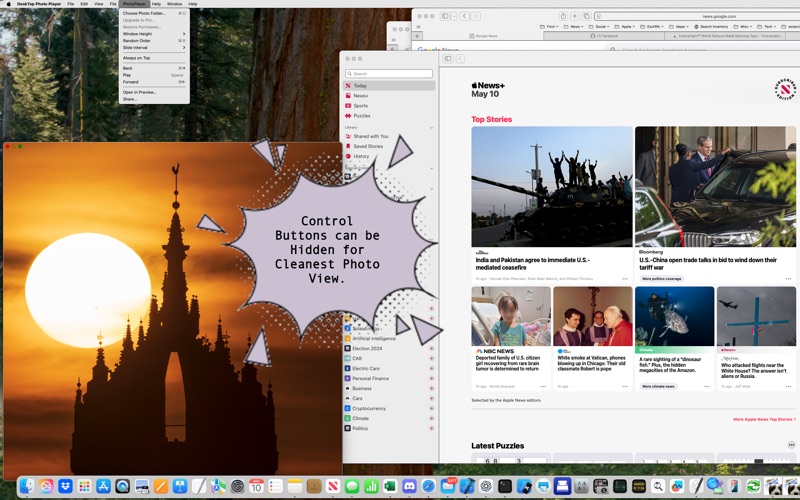800x500 pixels.
Task: Open the App Store Dock icon
Action: (103, 486)
